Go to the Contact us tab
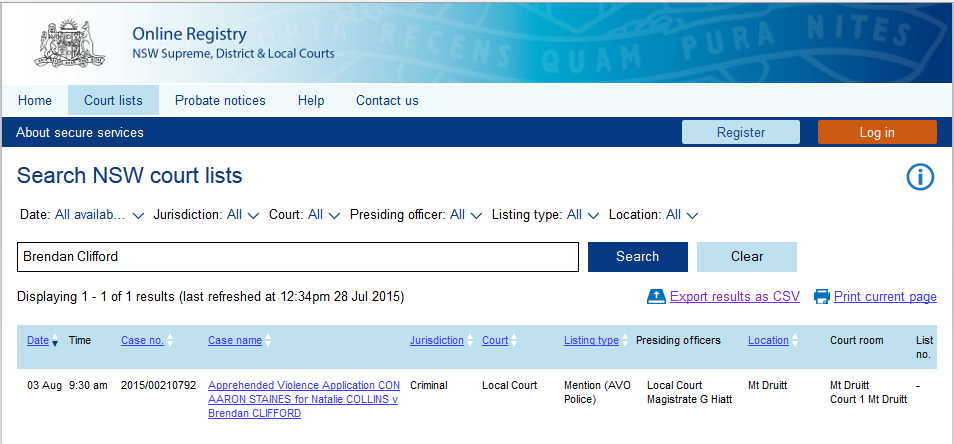 coord(387,101)
